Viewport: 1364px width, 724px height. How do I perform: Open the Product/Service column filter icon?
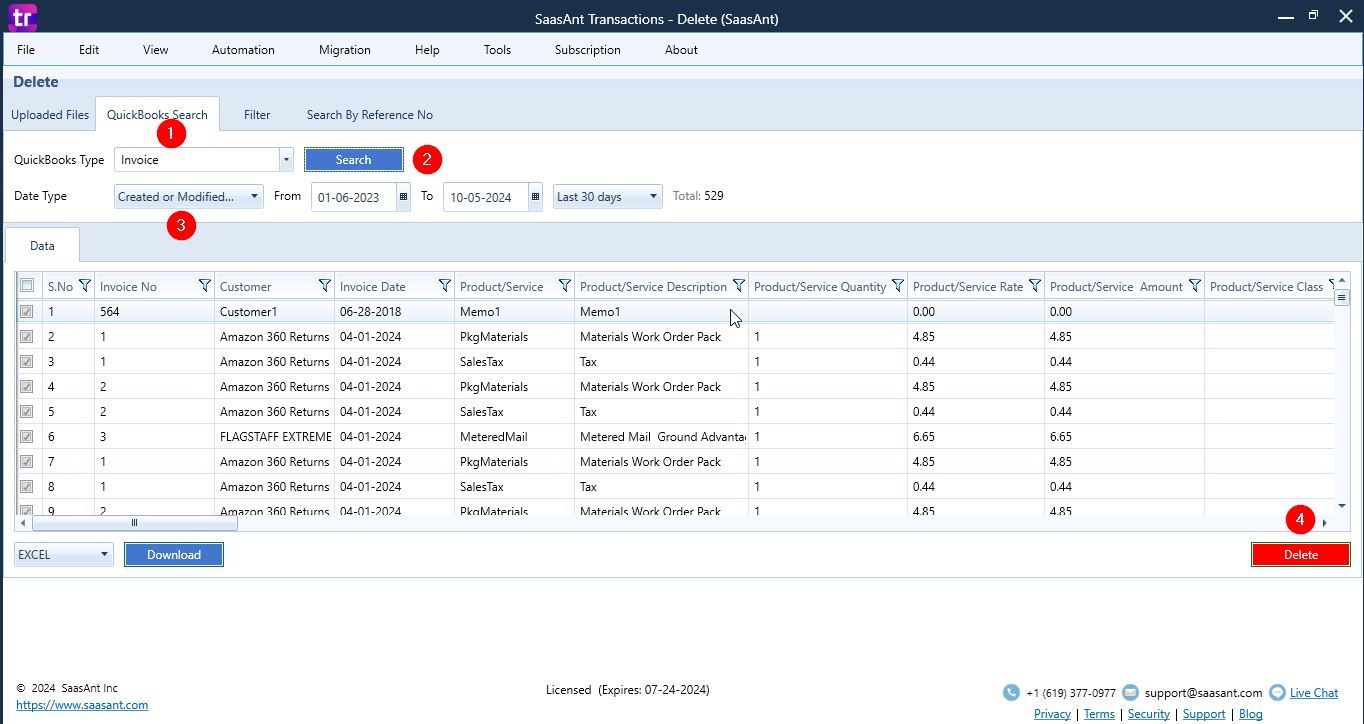[x=565, y=286]
